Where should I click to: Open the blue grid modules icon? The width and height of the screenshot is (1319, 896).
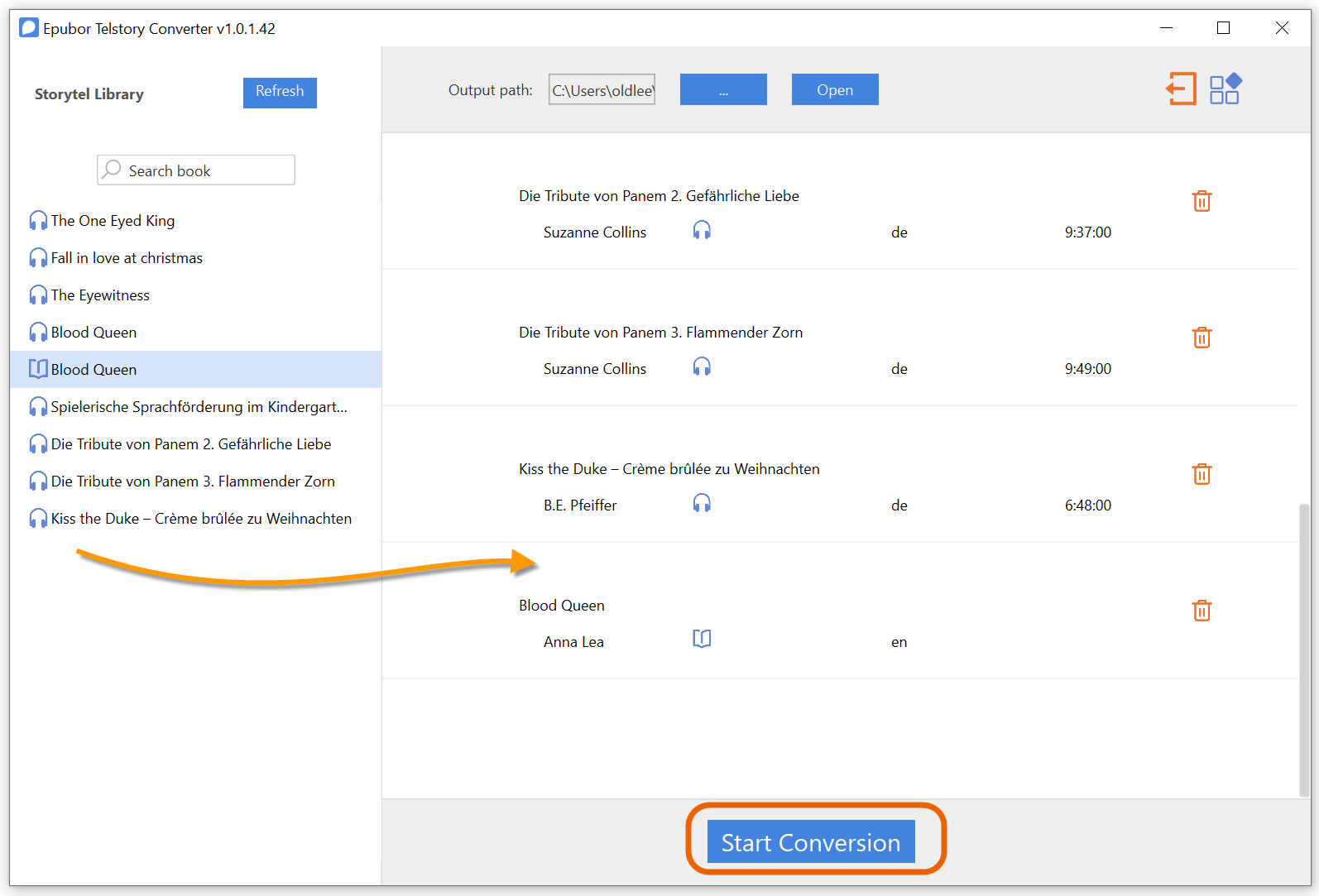pos(1225,89)
